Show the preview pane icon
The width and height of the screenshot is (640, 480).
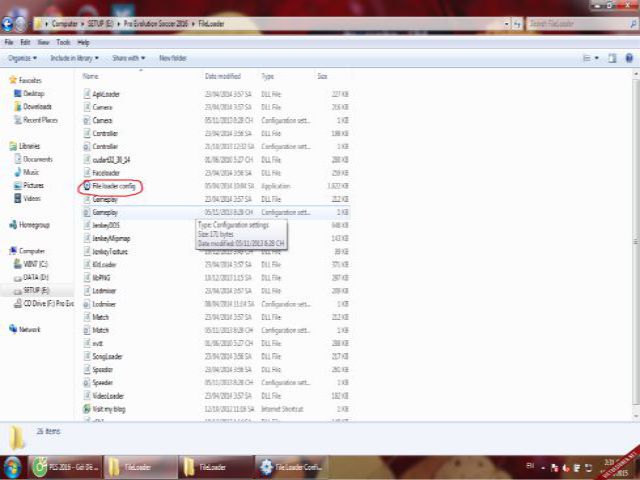click(612, 58)
